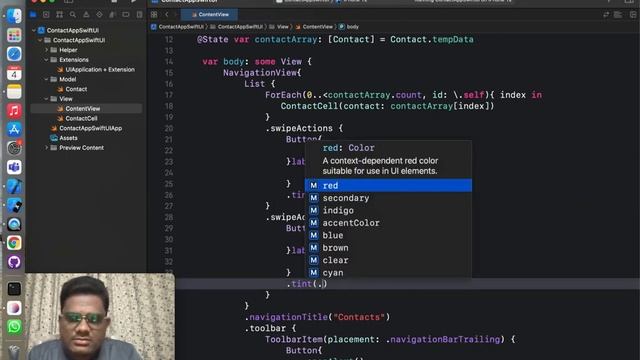Go back with the editor back arrow
This screenshot has width=640, height=360.
click(167, 15)
